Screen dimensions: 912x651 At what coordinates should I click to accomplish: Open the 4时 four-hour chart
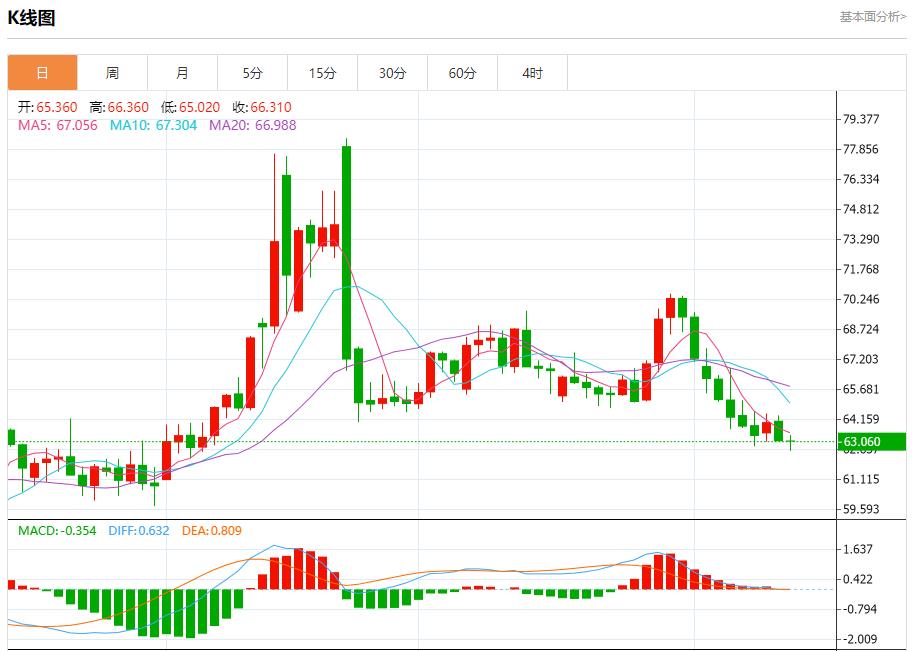click(x=533, y=72)
